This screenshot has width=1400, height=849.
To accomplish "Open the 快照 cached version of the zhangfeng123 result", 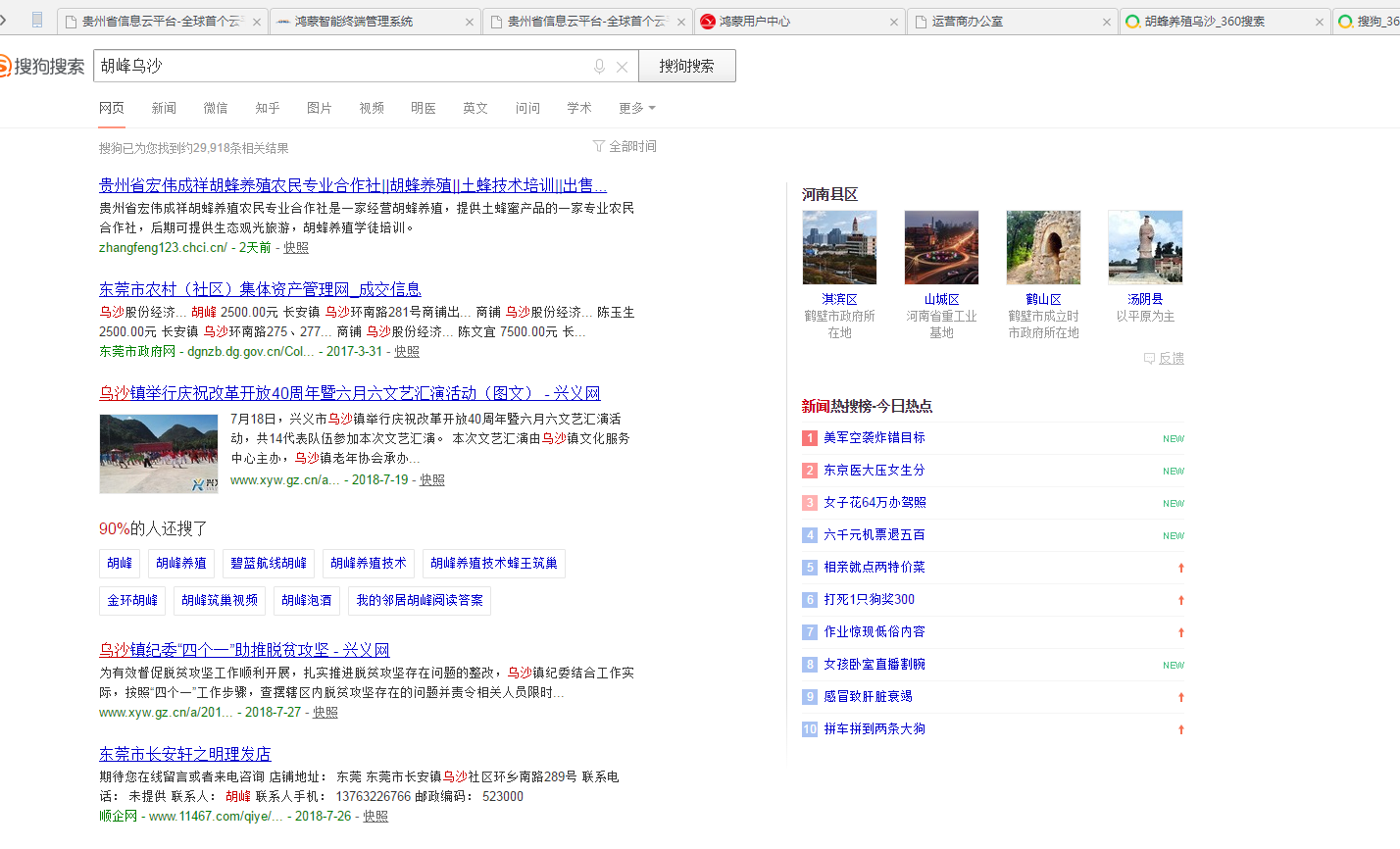I will [296, 248].
